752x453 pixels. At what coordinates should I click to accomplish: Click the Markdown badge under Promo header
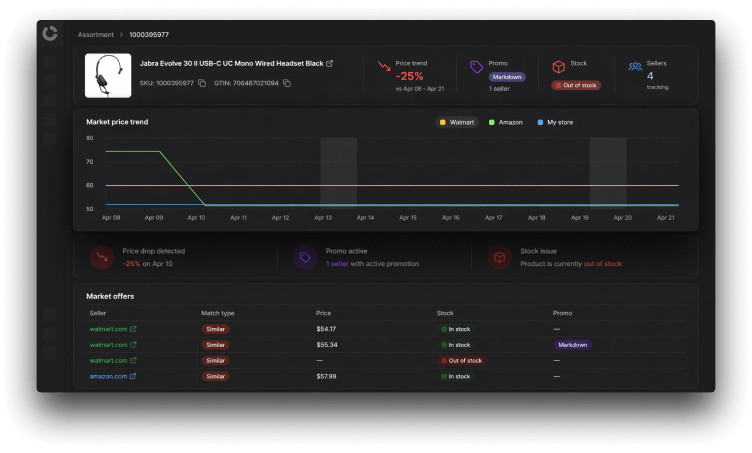(x=507, y=77)
